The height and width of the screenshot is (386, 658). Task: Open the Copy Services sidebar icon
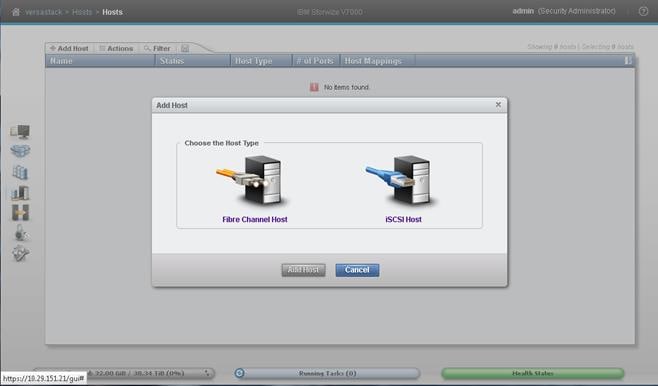(20, 213)
